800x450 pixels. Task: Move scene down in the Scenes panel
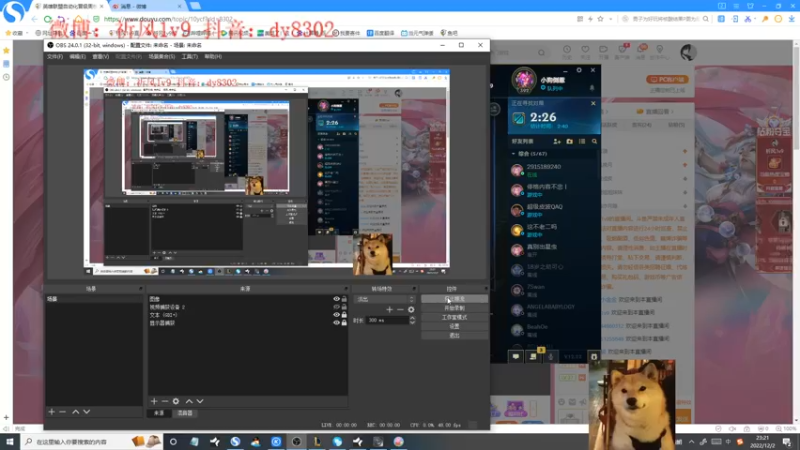(87, 412)
